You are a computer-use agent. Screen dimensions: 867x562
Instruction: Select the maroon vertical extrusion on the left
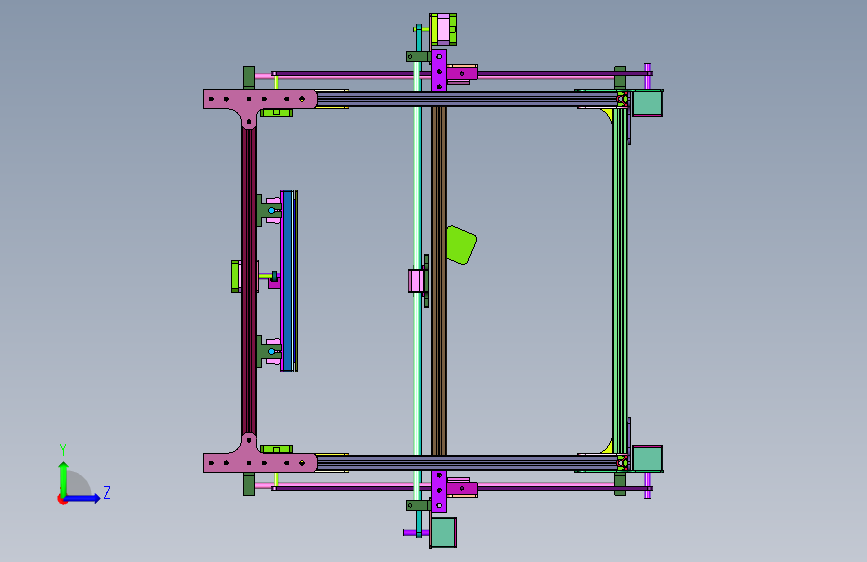[249, 280]
